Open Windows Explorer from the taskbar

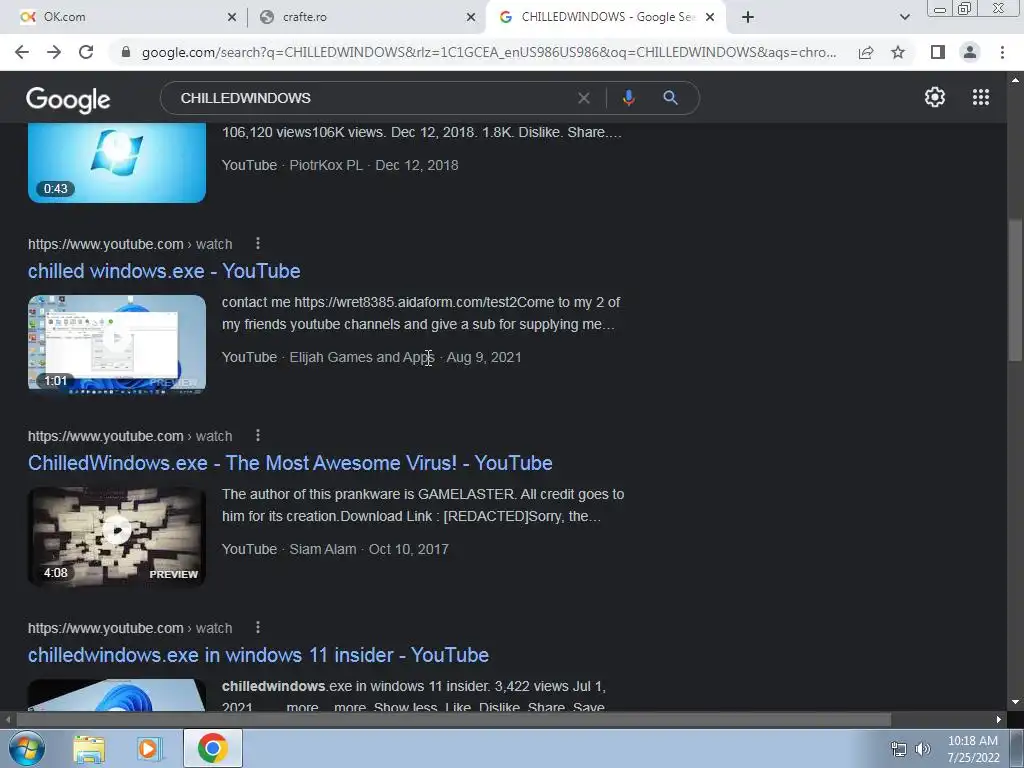[x=89, y=748]
